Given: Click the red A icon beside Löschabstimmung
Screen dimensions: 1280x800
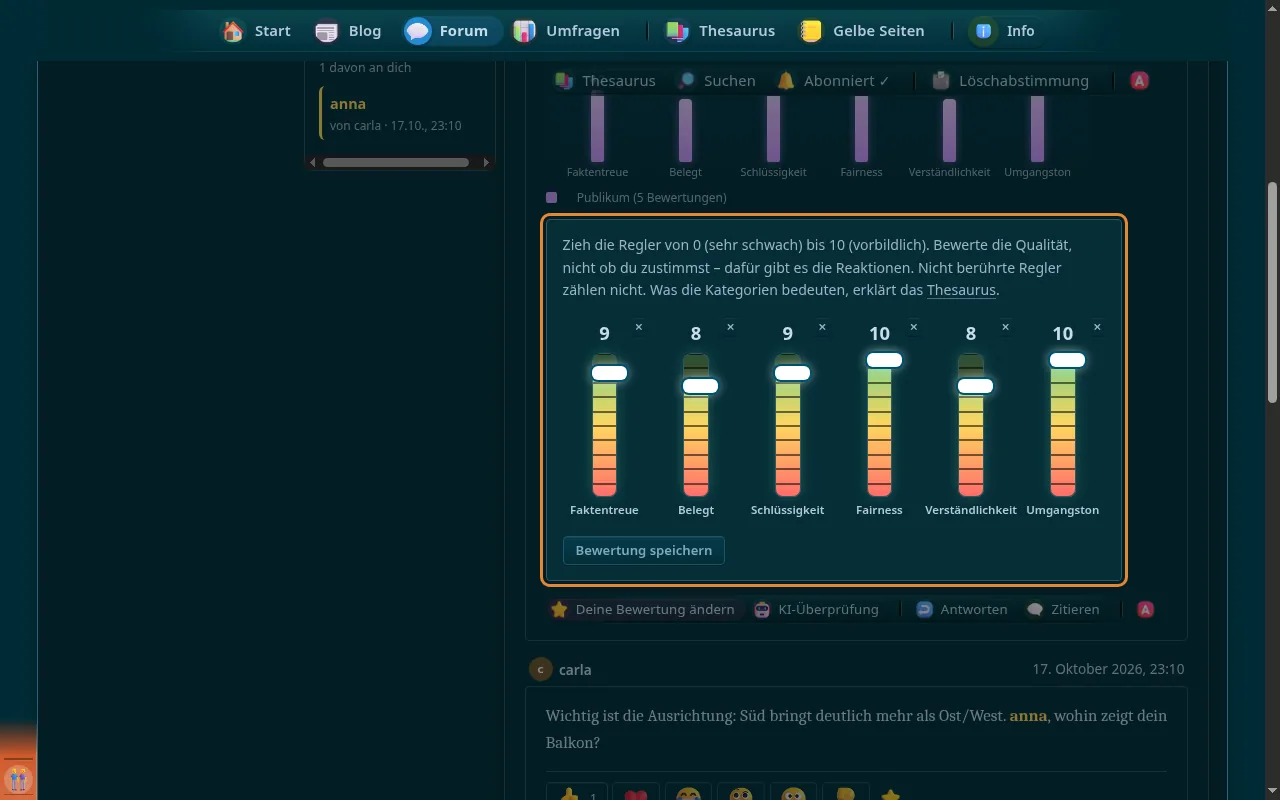Looking at the screenshot, I should pos(1139,81).
